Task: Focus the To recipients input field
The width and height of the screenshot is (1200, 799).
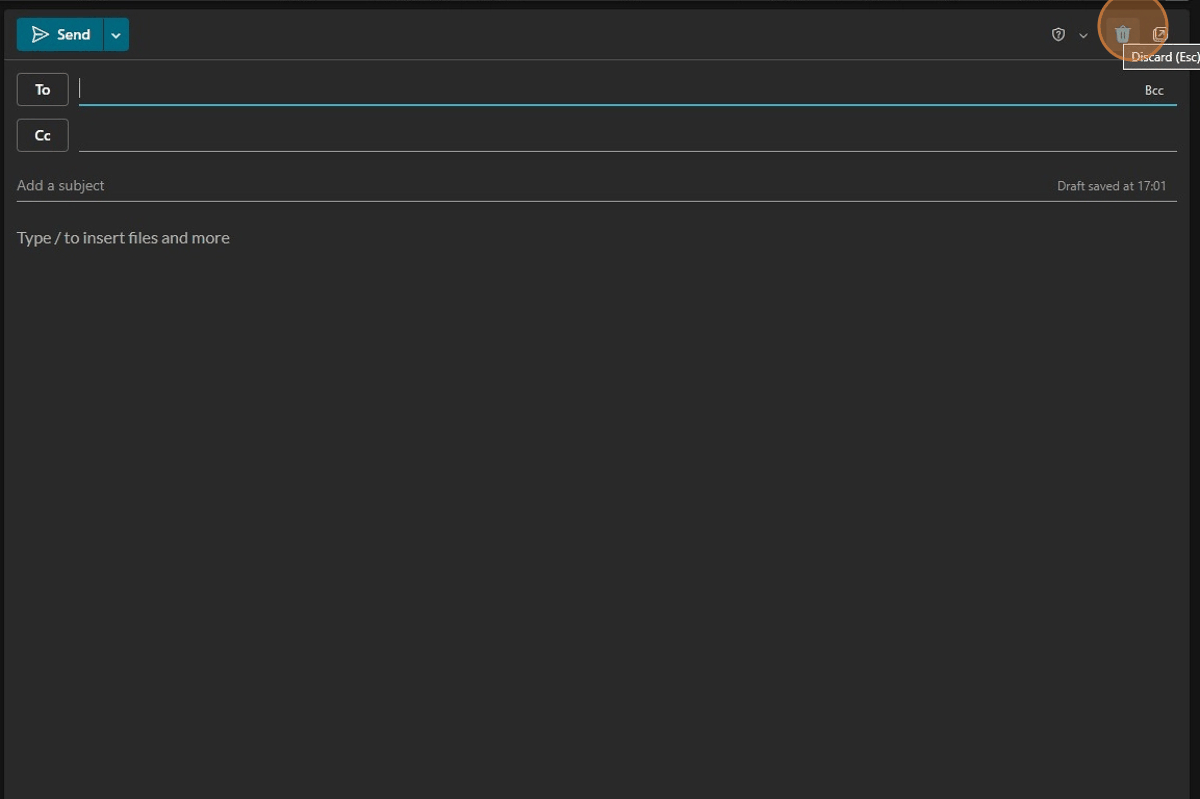Action: click(x=608, y=90)
